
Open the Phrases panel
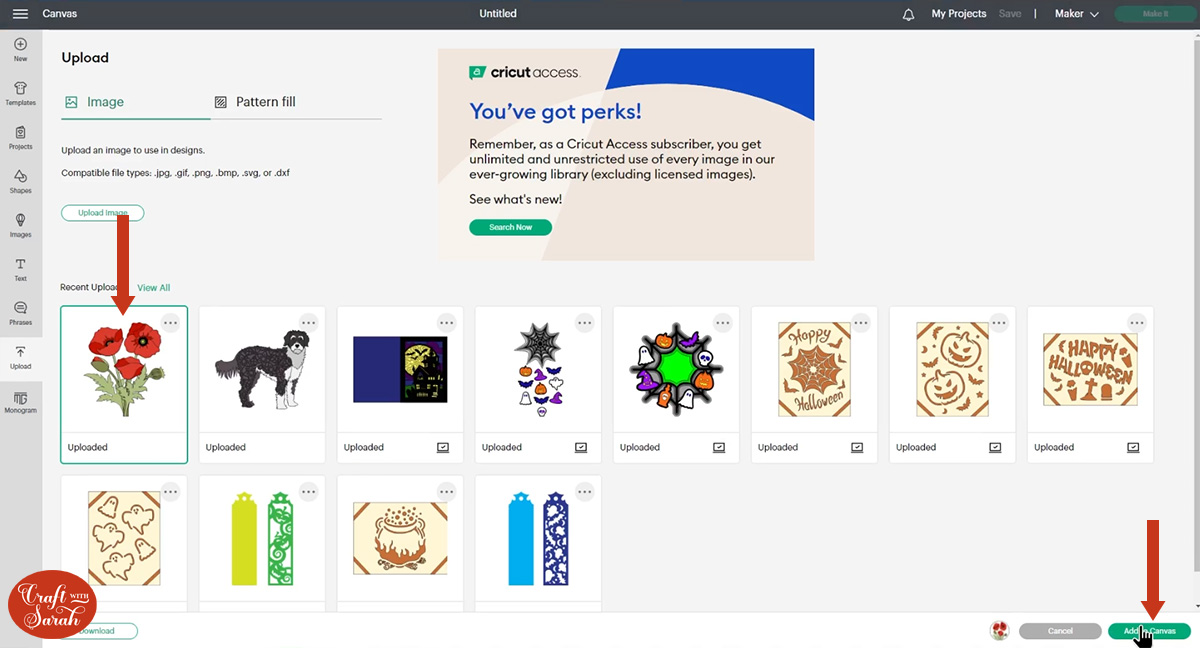(x=20, y=314)
